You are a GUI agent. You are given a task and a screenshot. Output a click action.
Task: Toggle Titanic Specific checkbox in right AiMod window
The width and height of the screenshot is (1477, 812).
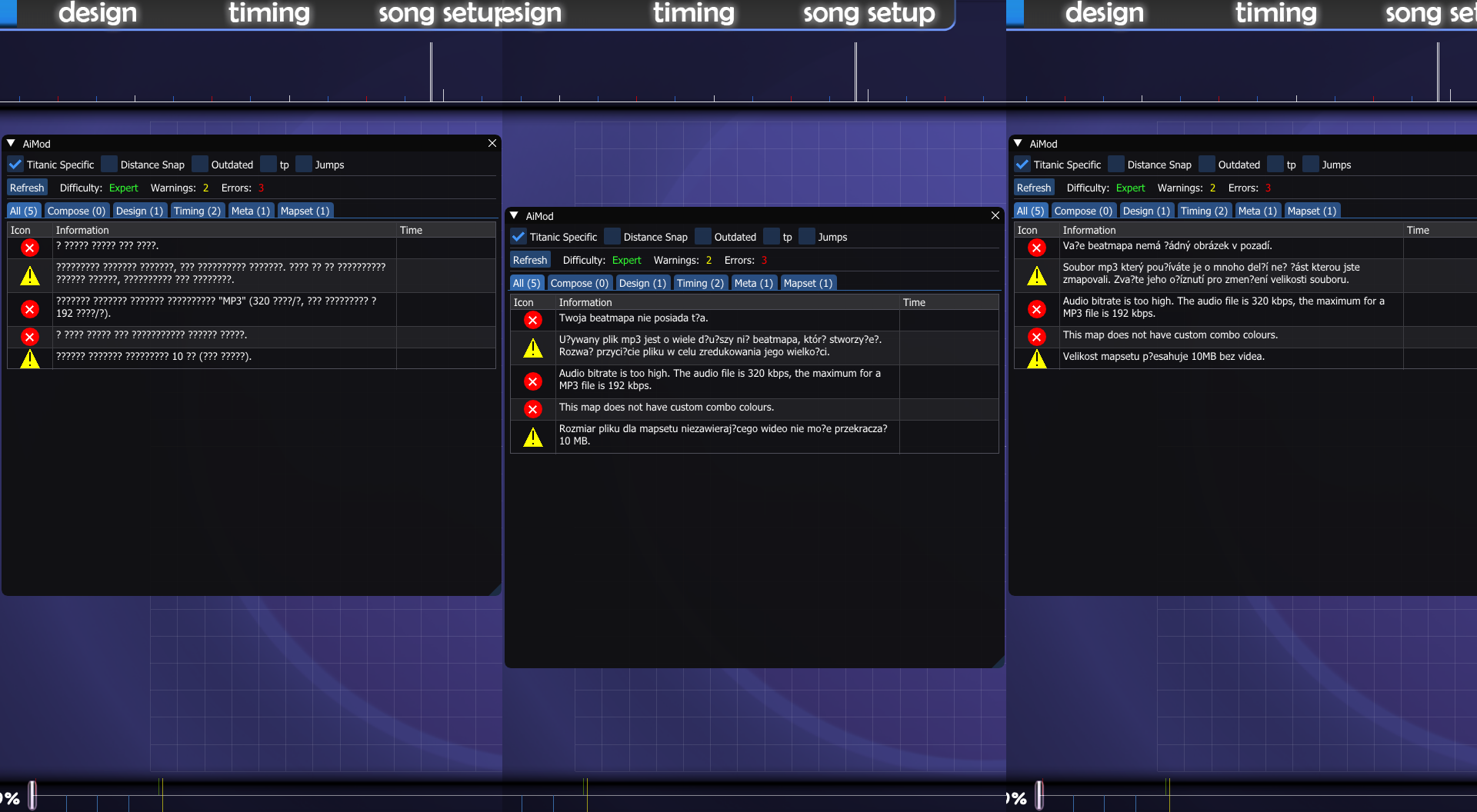pos(1022,165)
